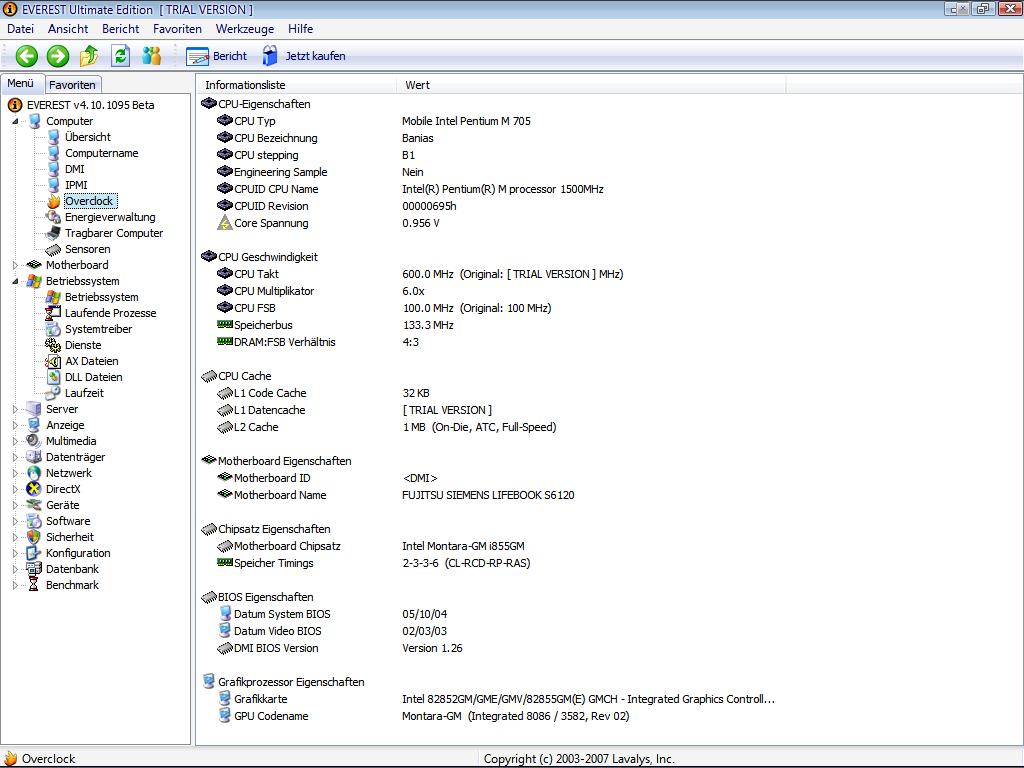Expand the Netzwerk tree node

pos(15,473)
